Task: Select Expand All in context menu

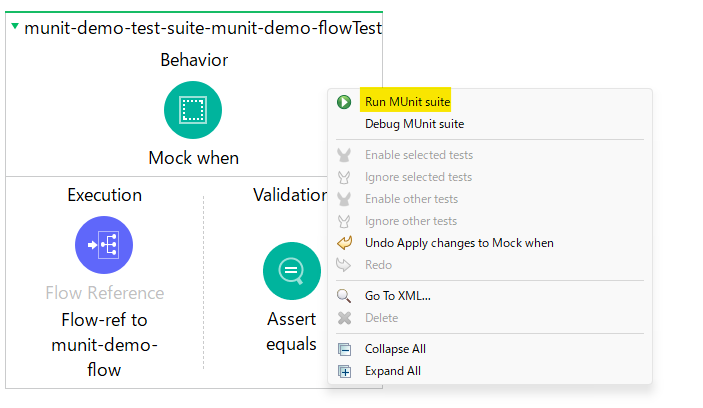Action: 393,371
